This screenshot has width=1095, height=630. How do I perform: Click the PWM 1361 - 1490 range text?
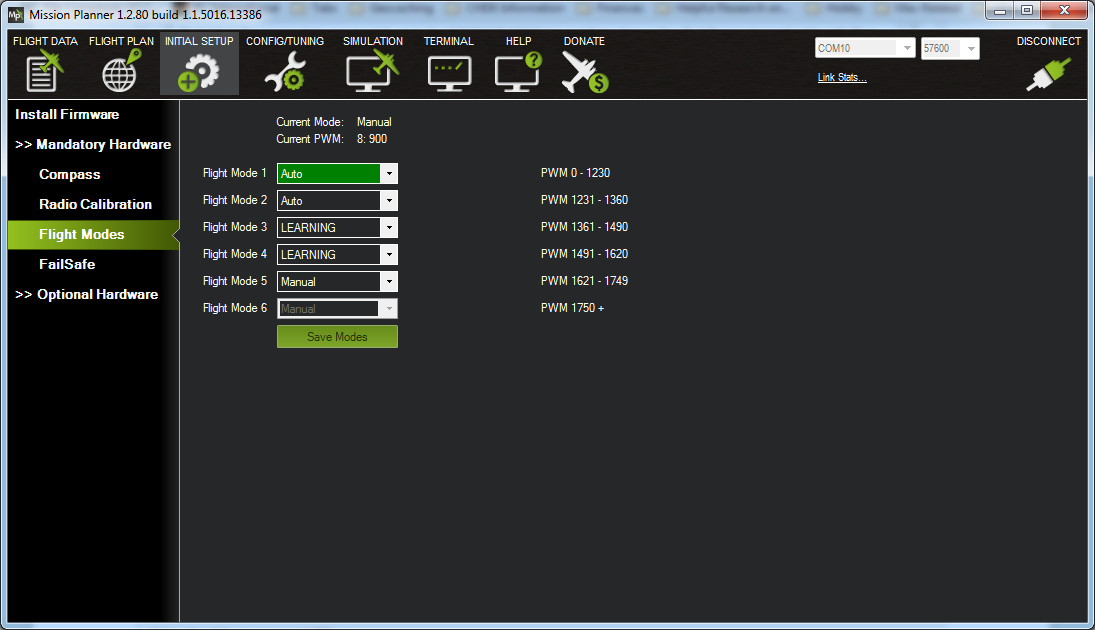tap(585, 227)
